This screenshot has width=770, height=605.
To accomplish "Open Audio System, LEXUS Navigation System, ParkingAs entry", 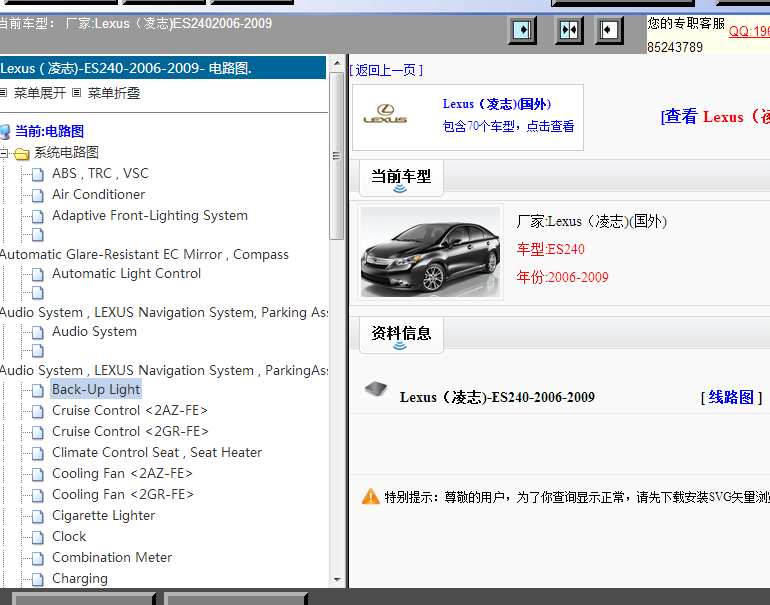I will [164, 370].
